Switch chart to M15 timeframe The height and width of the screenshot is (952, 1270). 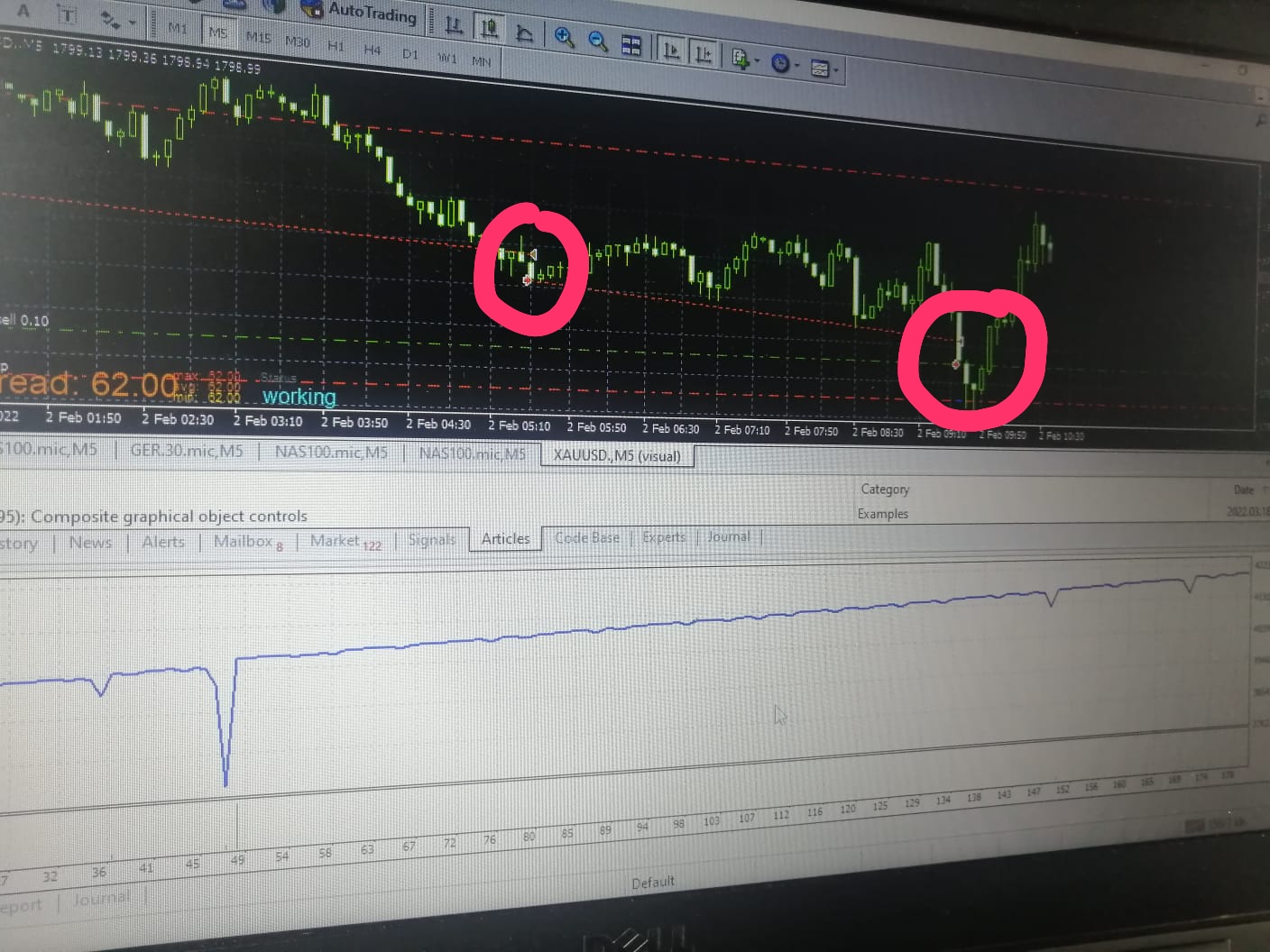coord(258,37)
